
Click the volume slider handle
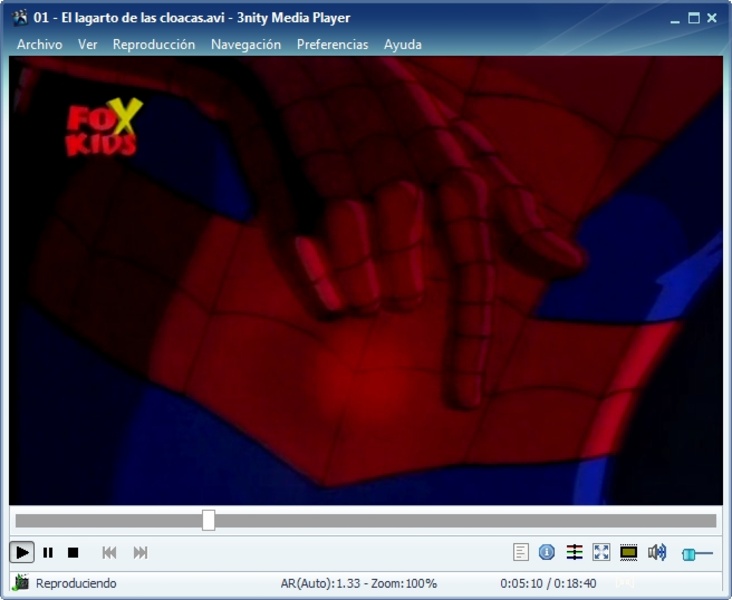688,554
